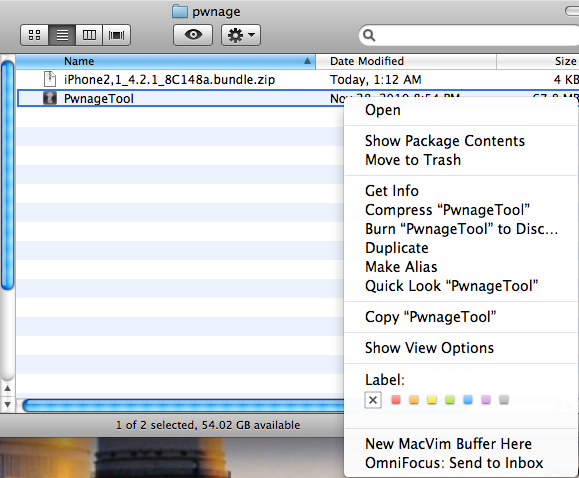
Task: Toggle sort direction arrow in Name column
Action: 307,61
